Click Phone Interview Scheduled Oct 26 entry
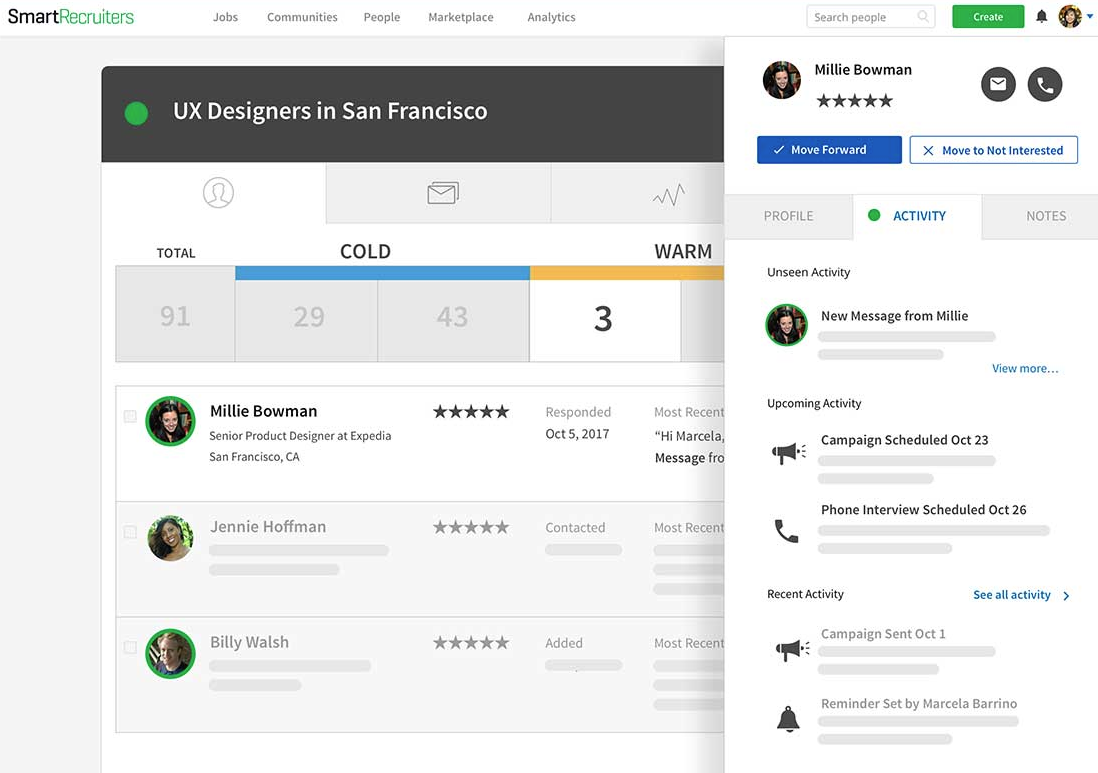The width and height of the screenshot is (1098, 773). tap(924, 510)
